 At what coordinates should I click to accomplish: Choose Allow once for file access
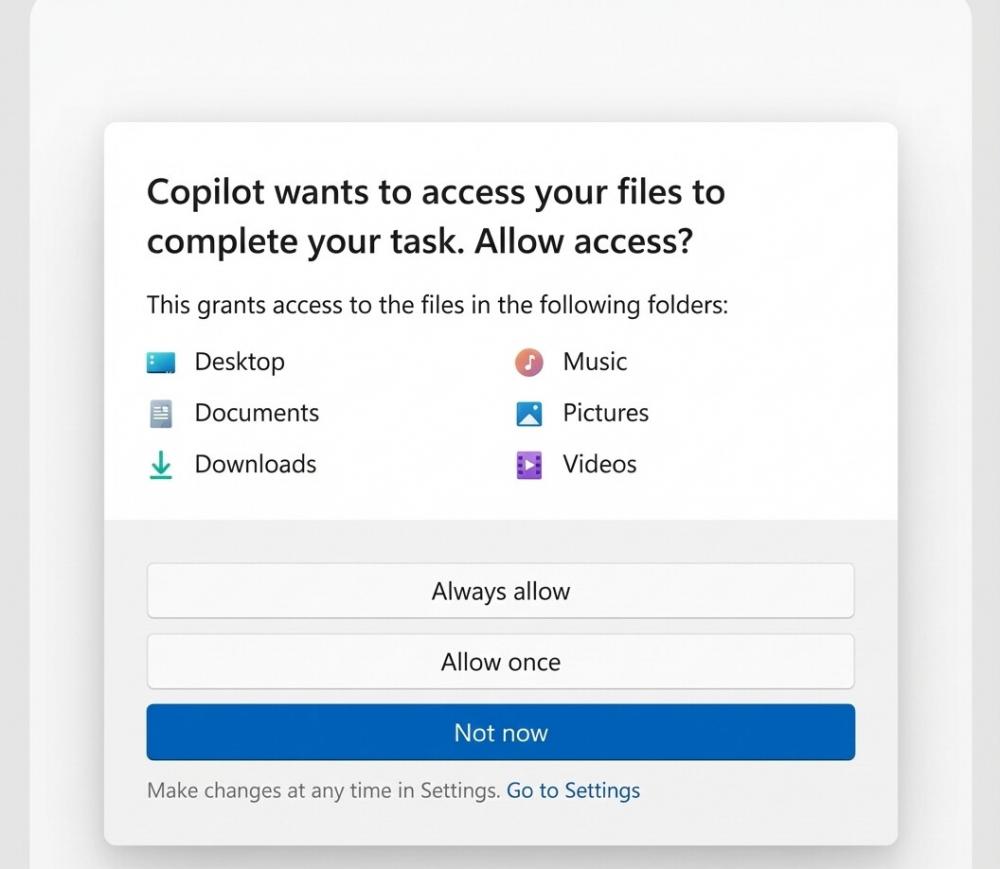click(x=500, y=662)
